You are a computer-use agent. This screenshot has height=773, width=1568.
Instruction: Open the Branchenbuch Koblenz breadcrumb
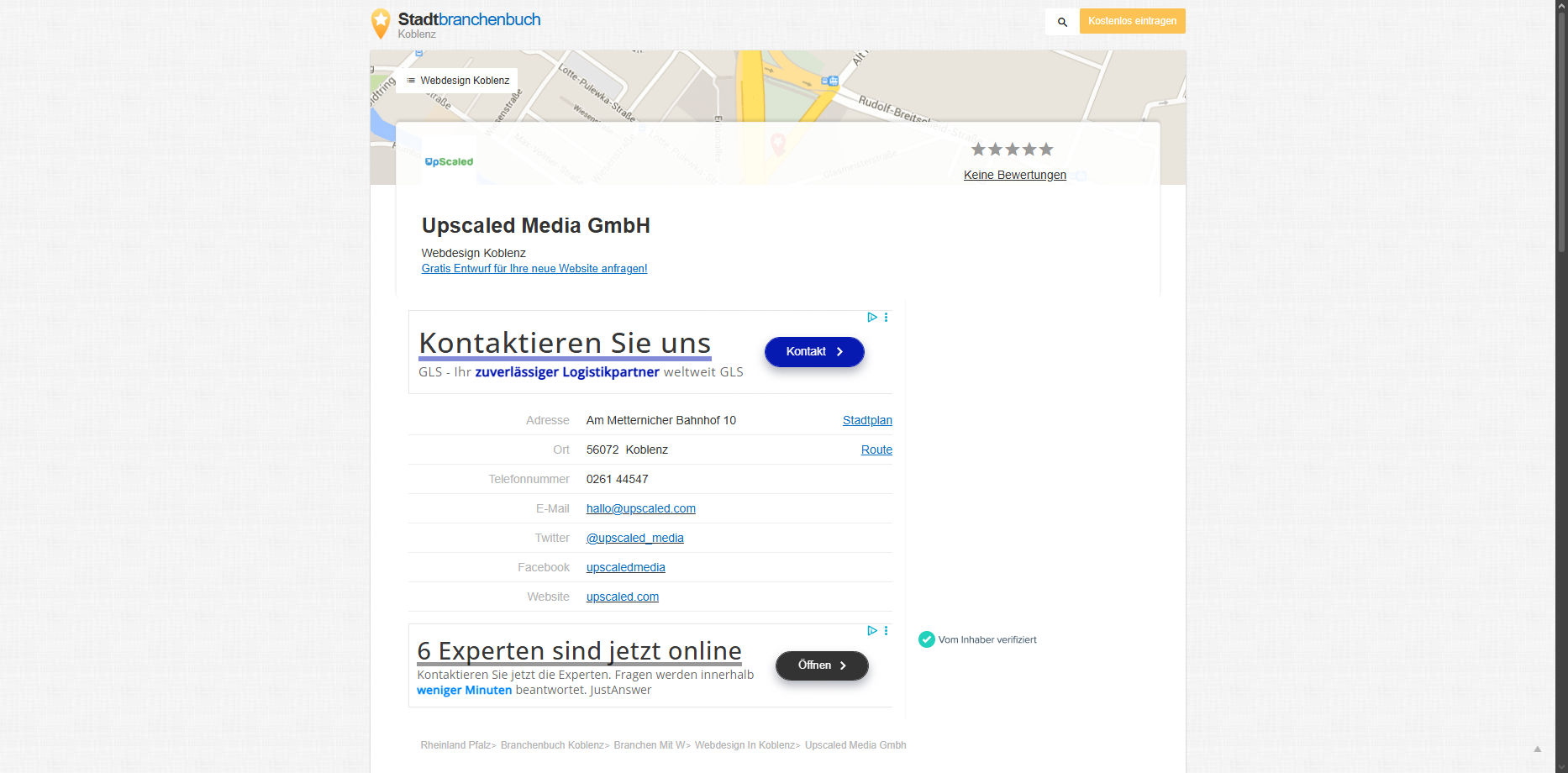tap(552, 745)
